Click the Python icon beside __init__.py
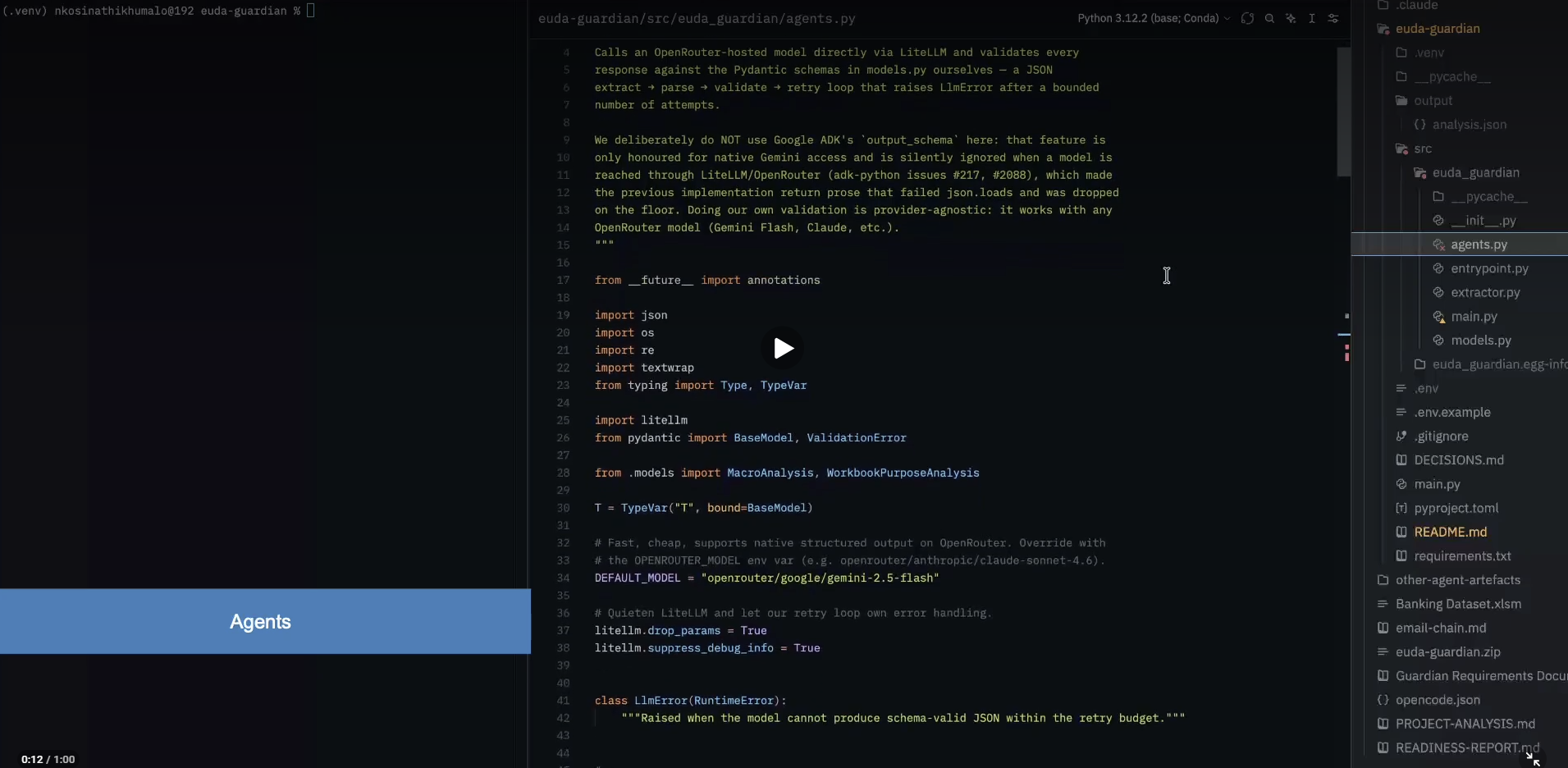Viewport: 1568px width, 768px height. click(x=1438, y=221)
